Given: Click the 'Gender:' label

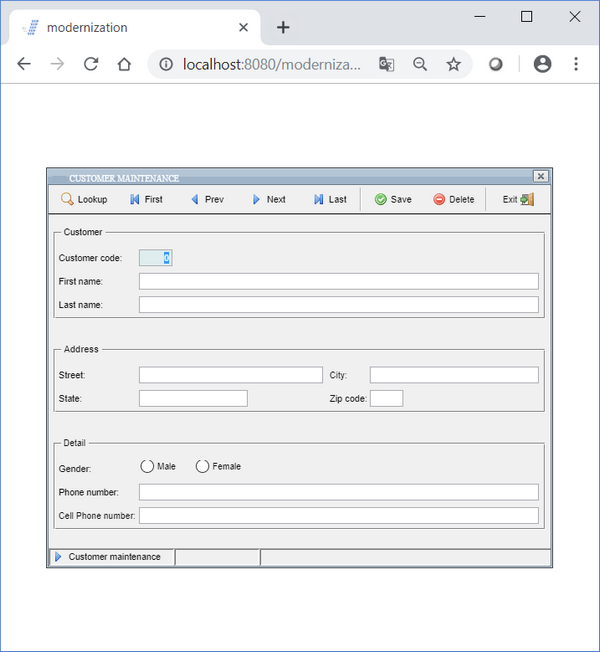Looking at the screenshot, I should tap(75, 469).
